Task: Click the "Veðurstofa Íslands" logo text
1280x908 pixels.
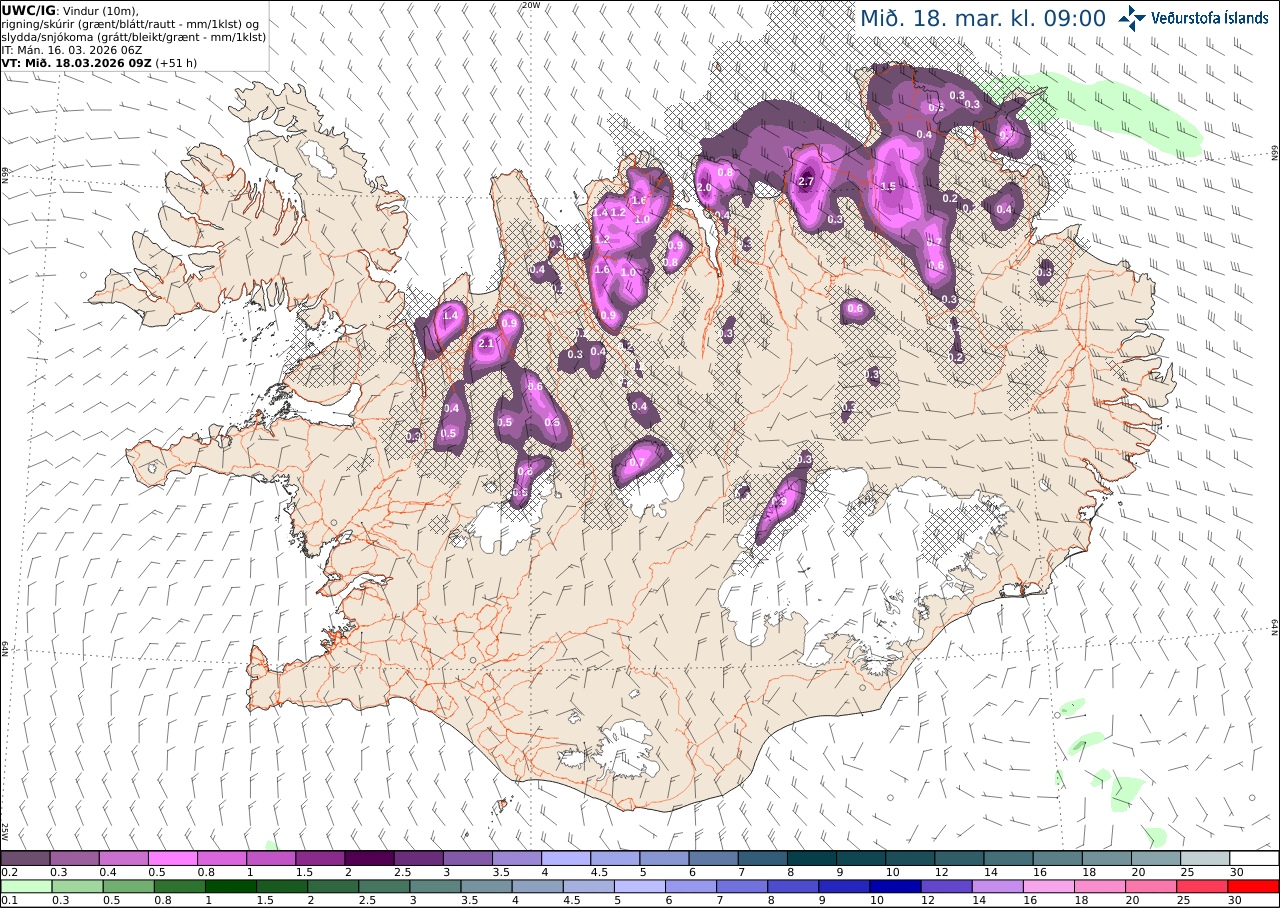Action: [1210, 18]
